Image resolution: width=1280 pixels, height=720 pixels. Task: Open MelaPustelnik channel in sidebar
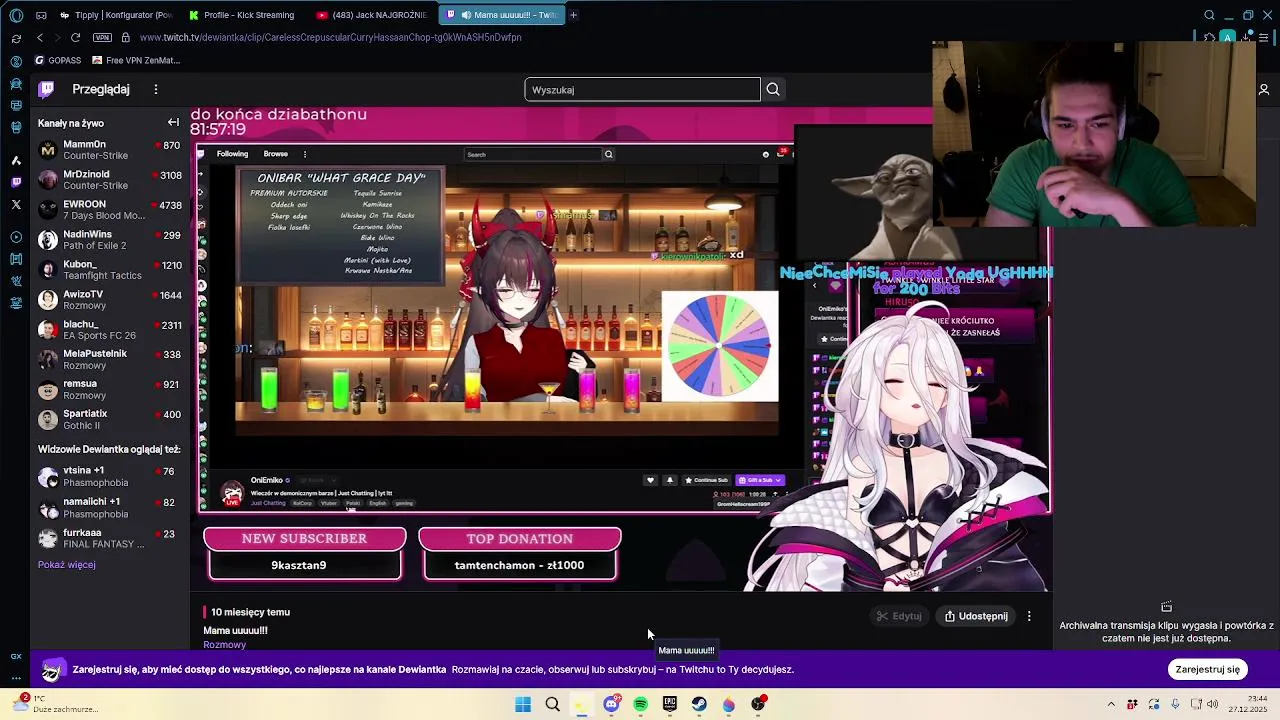point(110,360)
